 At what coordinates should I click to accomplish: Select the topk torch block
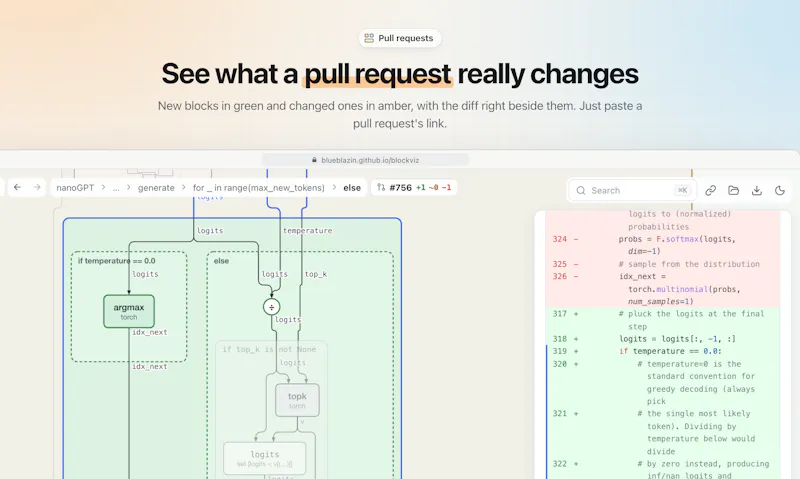coord(297,400)
